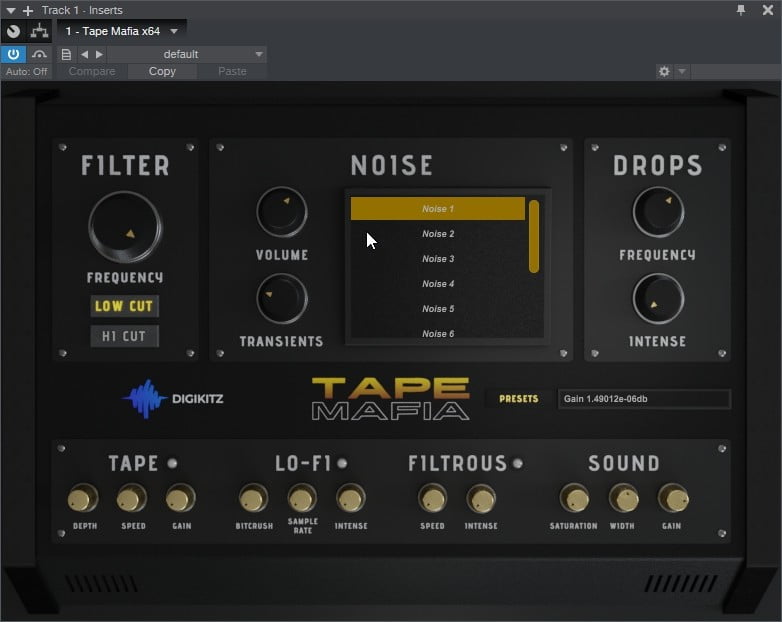Screen dimensions: 782x622
Task: Open the sidechain routing icon
Action: [39, 31]
